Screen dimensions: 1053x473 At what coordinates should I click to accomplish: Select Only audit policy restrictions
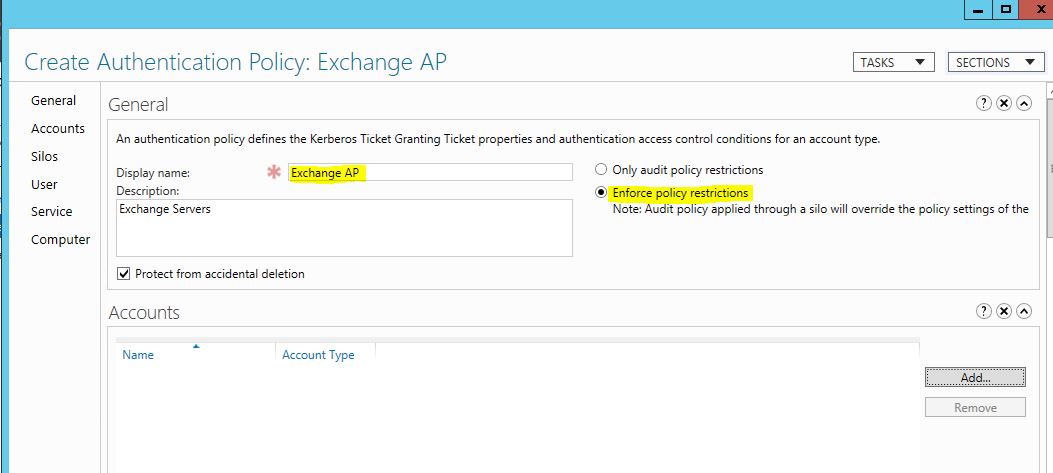coord(601,170)
